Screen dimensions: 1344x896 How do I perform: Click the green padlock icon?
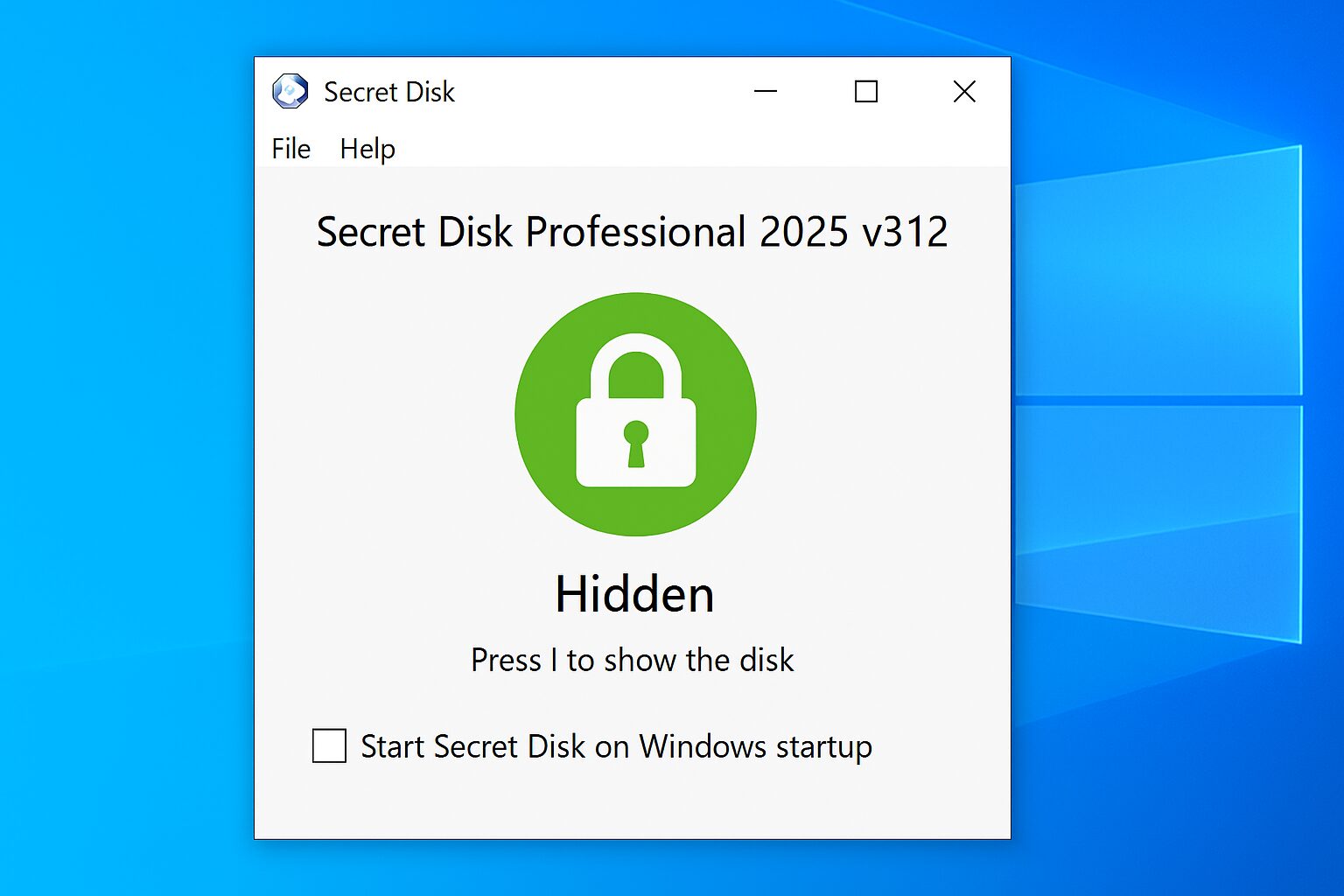click(x=636, y=415)
